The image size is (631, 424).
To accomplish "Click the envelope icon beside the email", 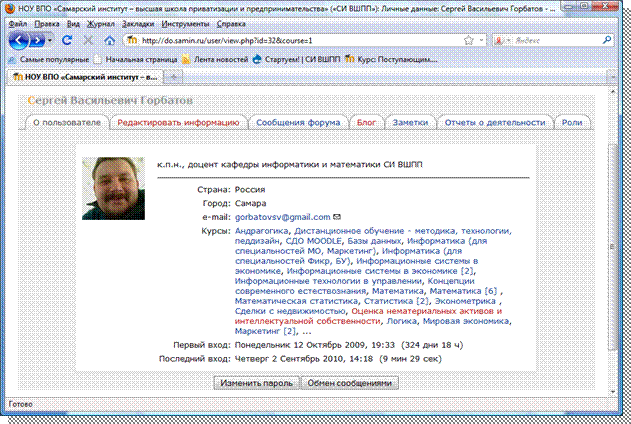I will (337, 216).
